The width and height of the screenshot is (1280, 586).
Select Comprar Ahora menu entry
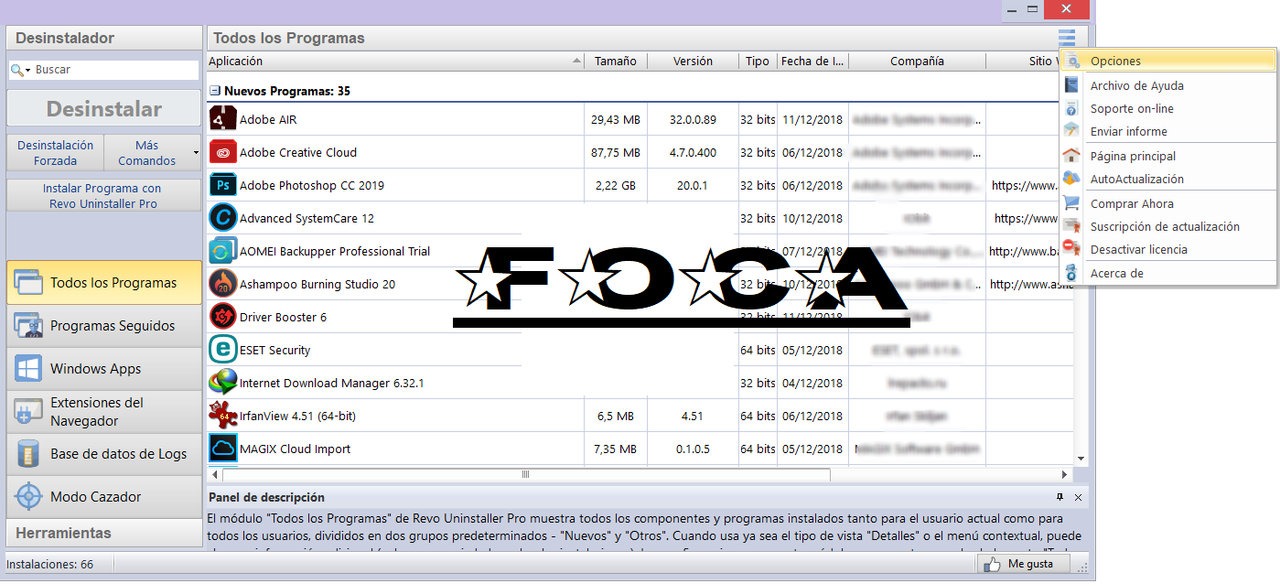coord(1168,204)
